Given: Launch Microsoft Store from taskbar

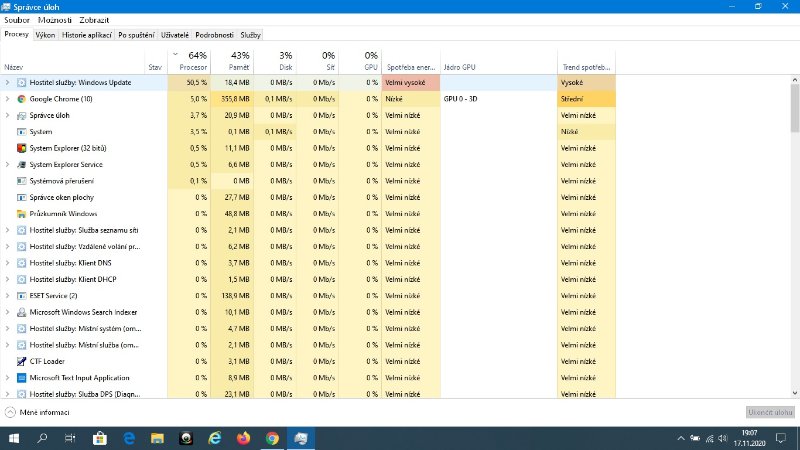Looking at the screenshot, I should click(99, 438).
